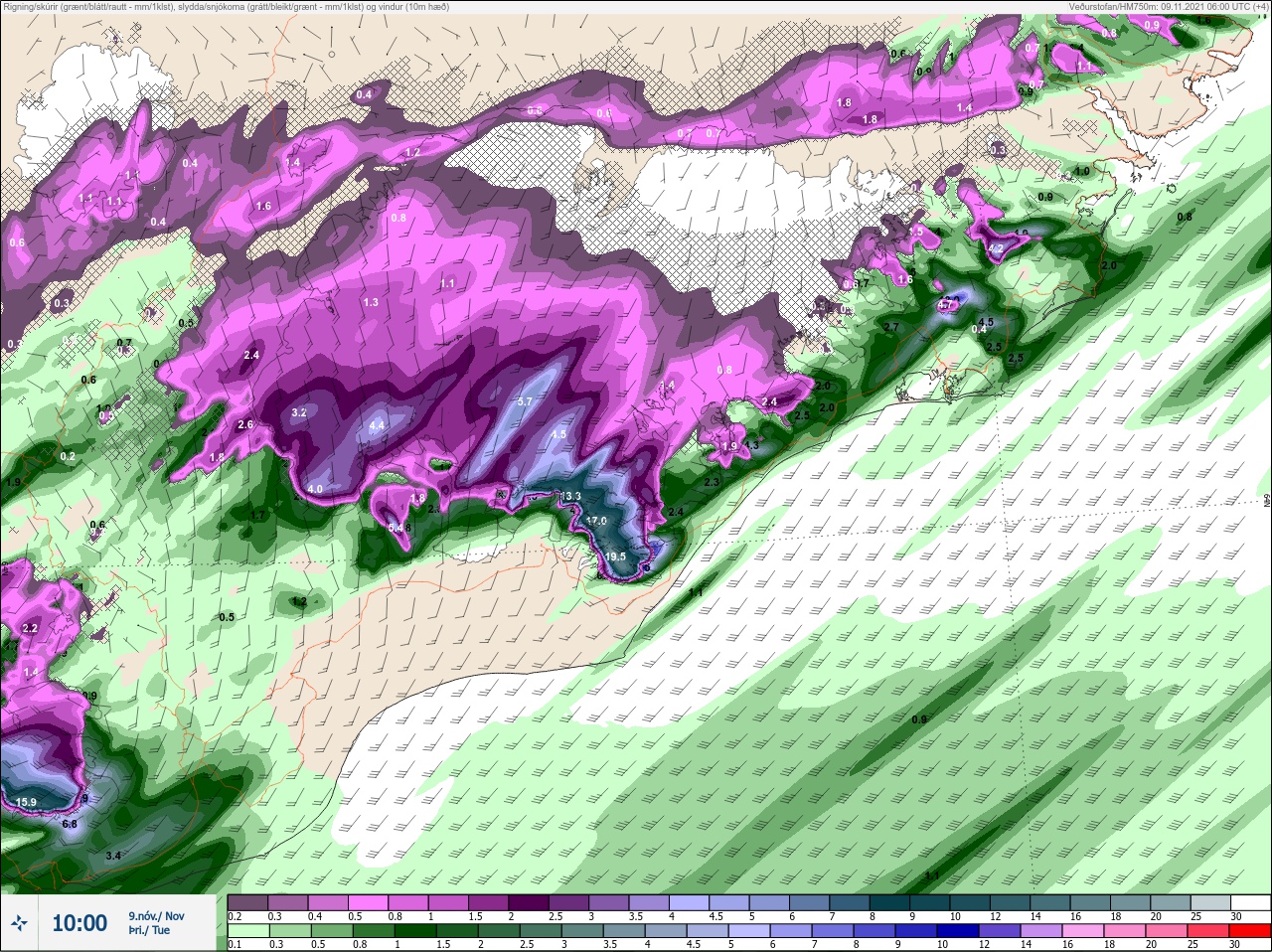
Task: Click the 10:00 forecast time display
Action: (x=79, y=923)
